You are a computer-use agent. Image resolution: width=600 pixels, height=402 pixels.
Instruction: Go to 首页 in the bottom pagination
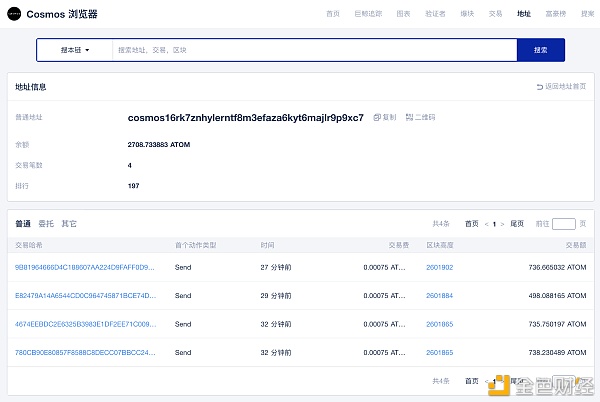[x=471, y=381]
